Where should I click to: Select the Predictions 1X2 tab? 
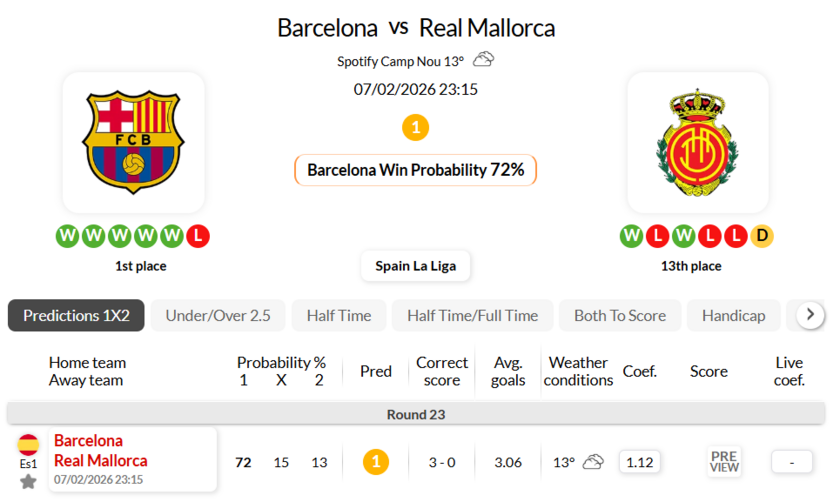coord(76,315)
